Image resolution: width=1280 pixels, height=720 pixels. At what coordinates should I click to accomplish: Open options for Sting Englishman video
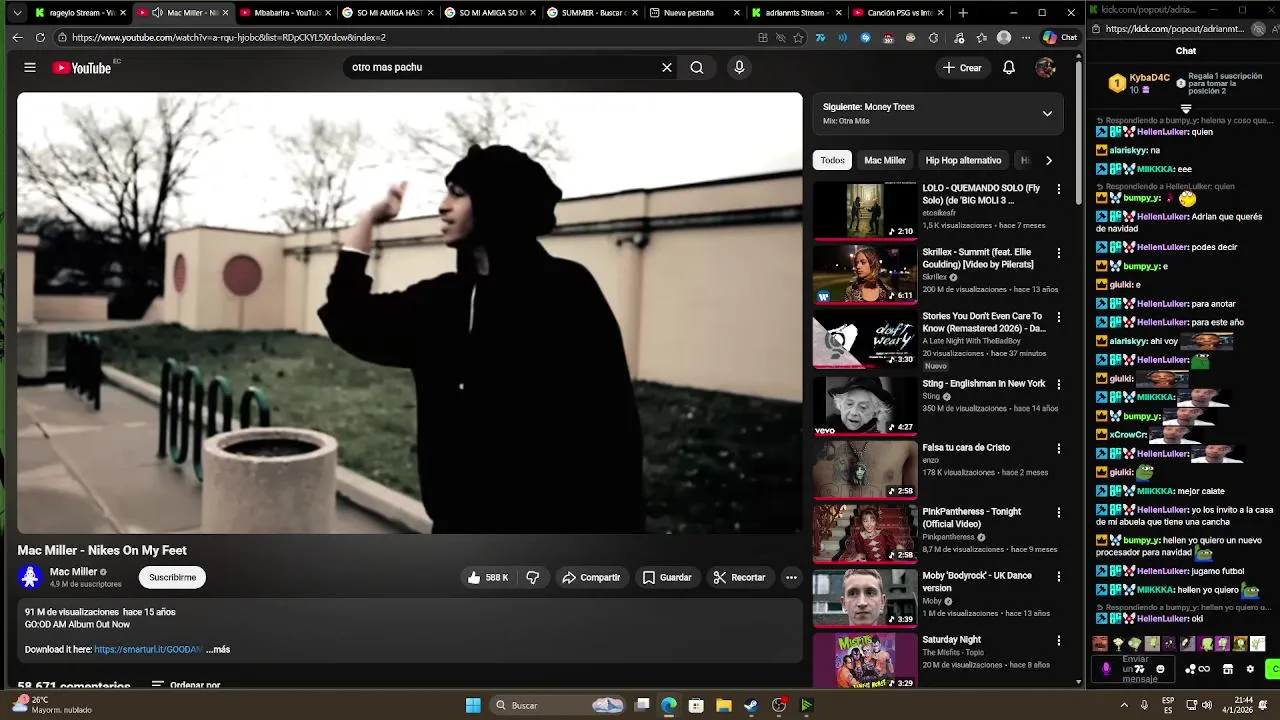(1059, 384)
